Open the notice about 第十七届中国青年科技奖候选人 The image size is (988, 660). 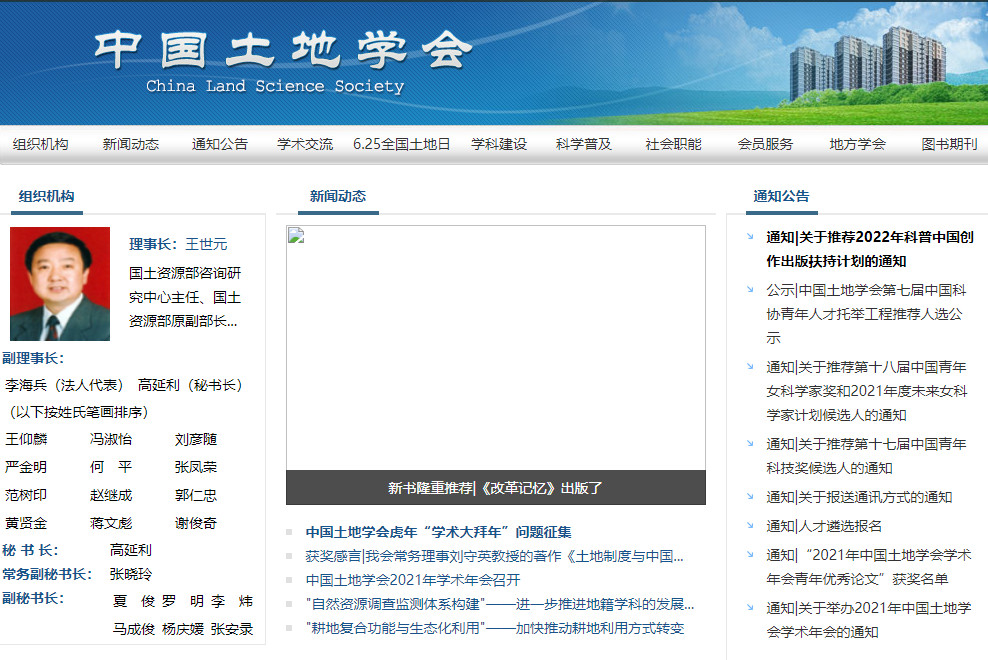(866, 456)
